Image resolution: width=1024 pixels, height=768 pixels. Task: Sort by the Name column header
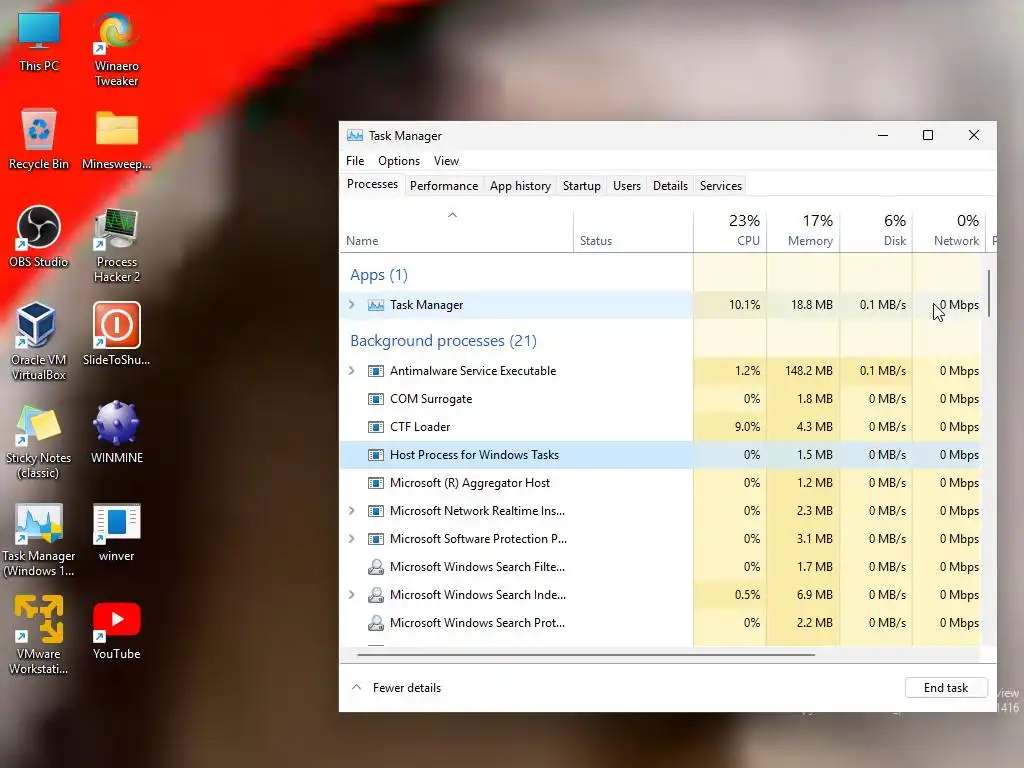coord(456,231)
